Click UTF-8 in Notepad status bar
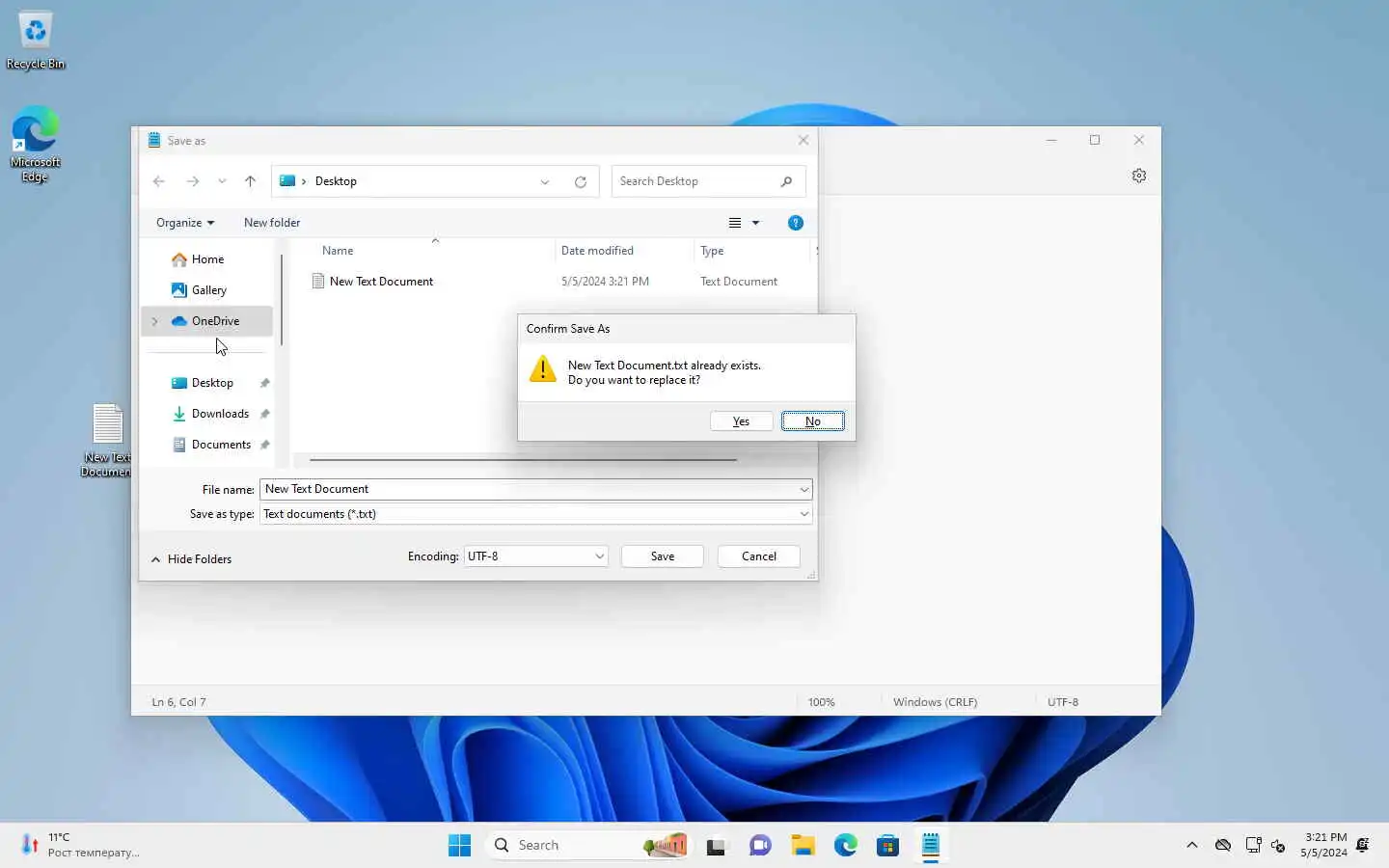The width and height of the screenshot is (1389, 868). coord(1063,702)
